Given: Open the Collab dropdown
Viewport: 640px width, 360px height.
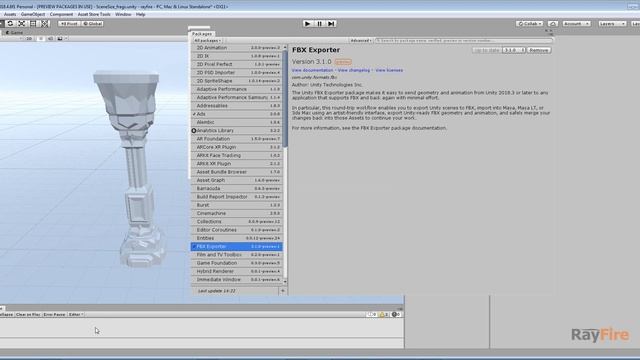Looking at the screenshot, I should 529,24.
